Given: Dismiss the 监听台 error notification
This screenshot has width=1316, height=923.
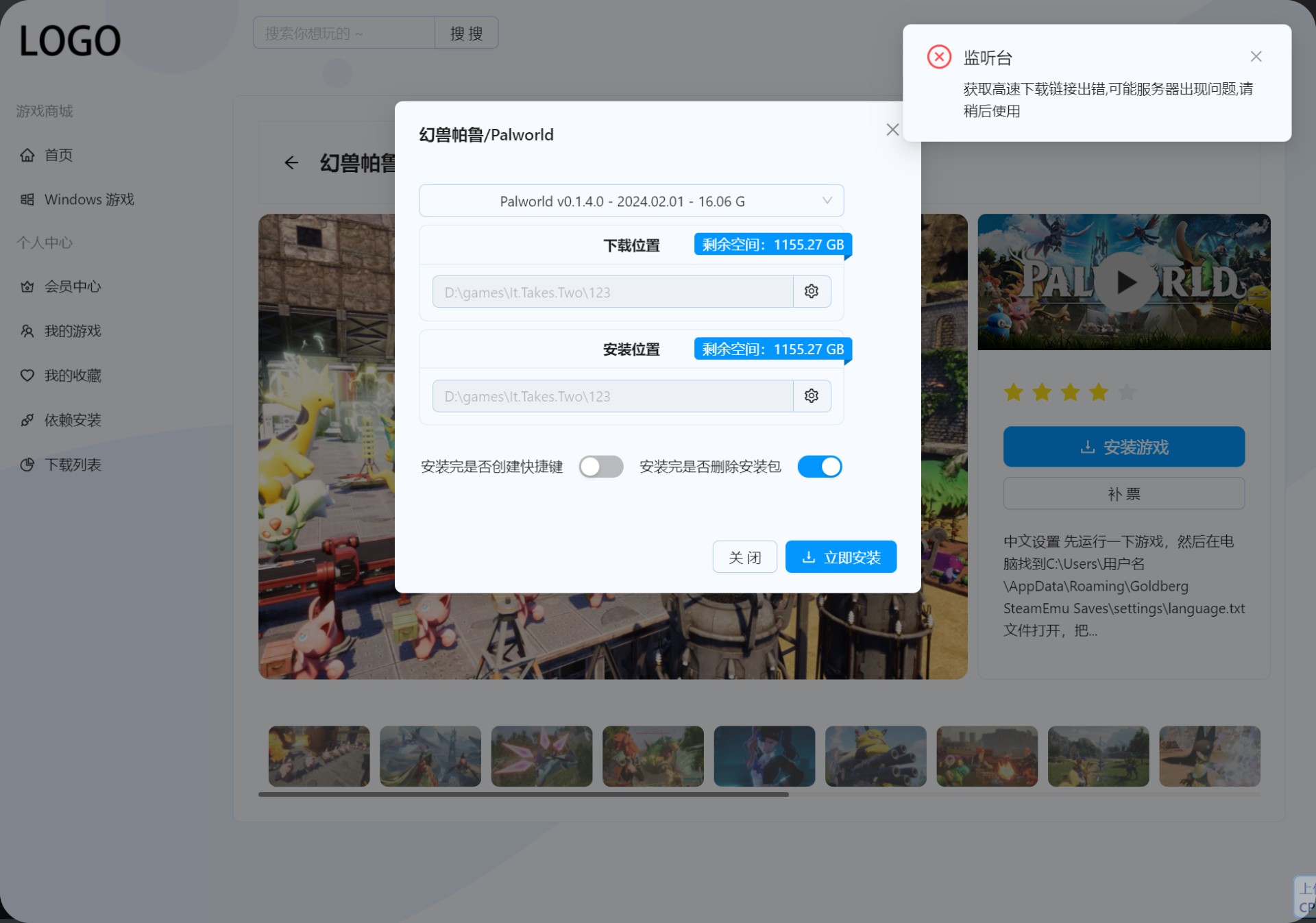Looking at the screenshot, I should tap(1256, 57).
